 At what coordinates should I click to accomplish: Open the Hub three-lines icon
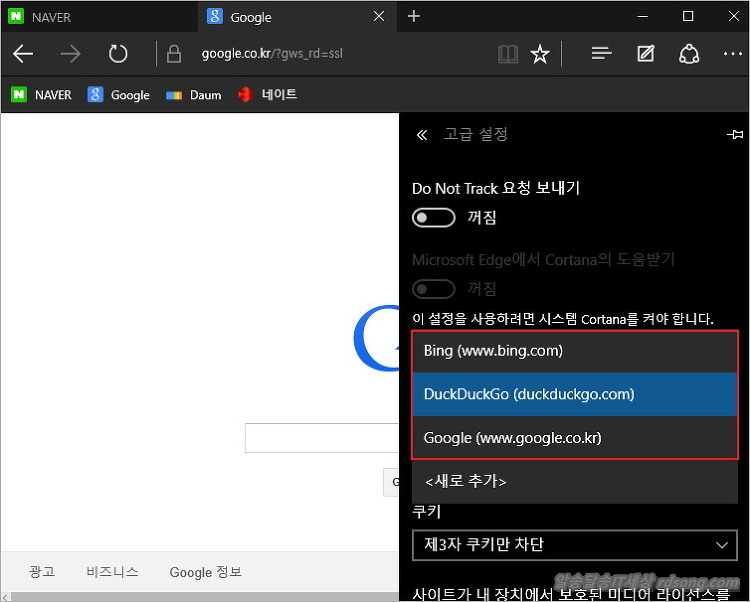point(601,54)
